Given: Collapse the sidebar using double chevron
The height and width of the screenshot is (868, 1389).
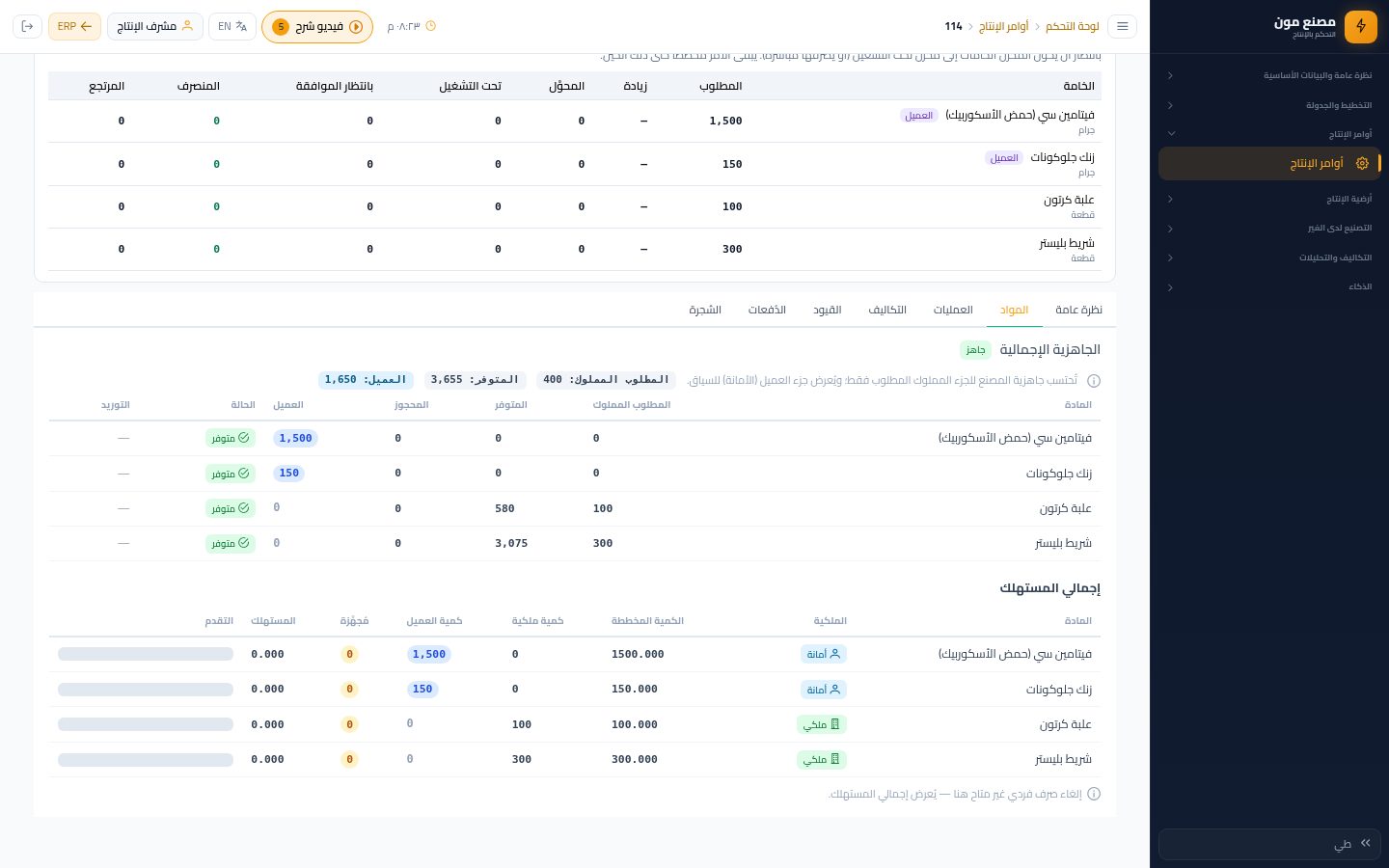Looking at the screenshot, I should click(1365, 843).
